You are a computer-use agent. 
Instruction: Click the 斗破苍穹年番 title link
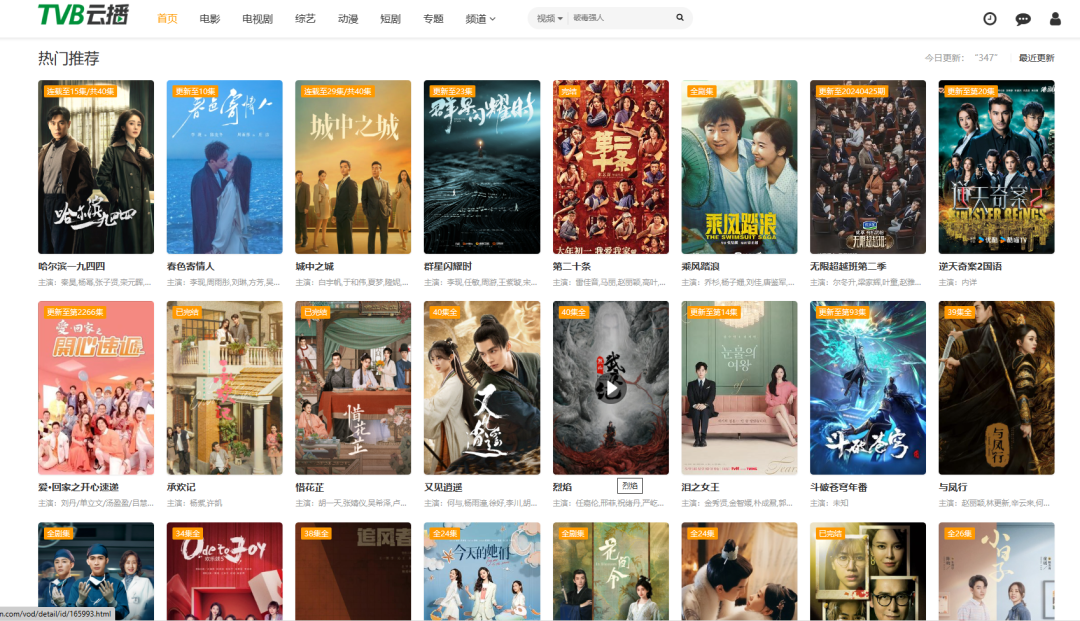pyautogui.click(x=839, y=487)
